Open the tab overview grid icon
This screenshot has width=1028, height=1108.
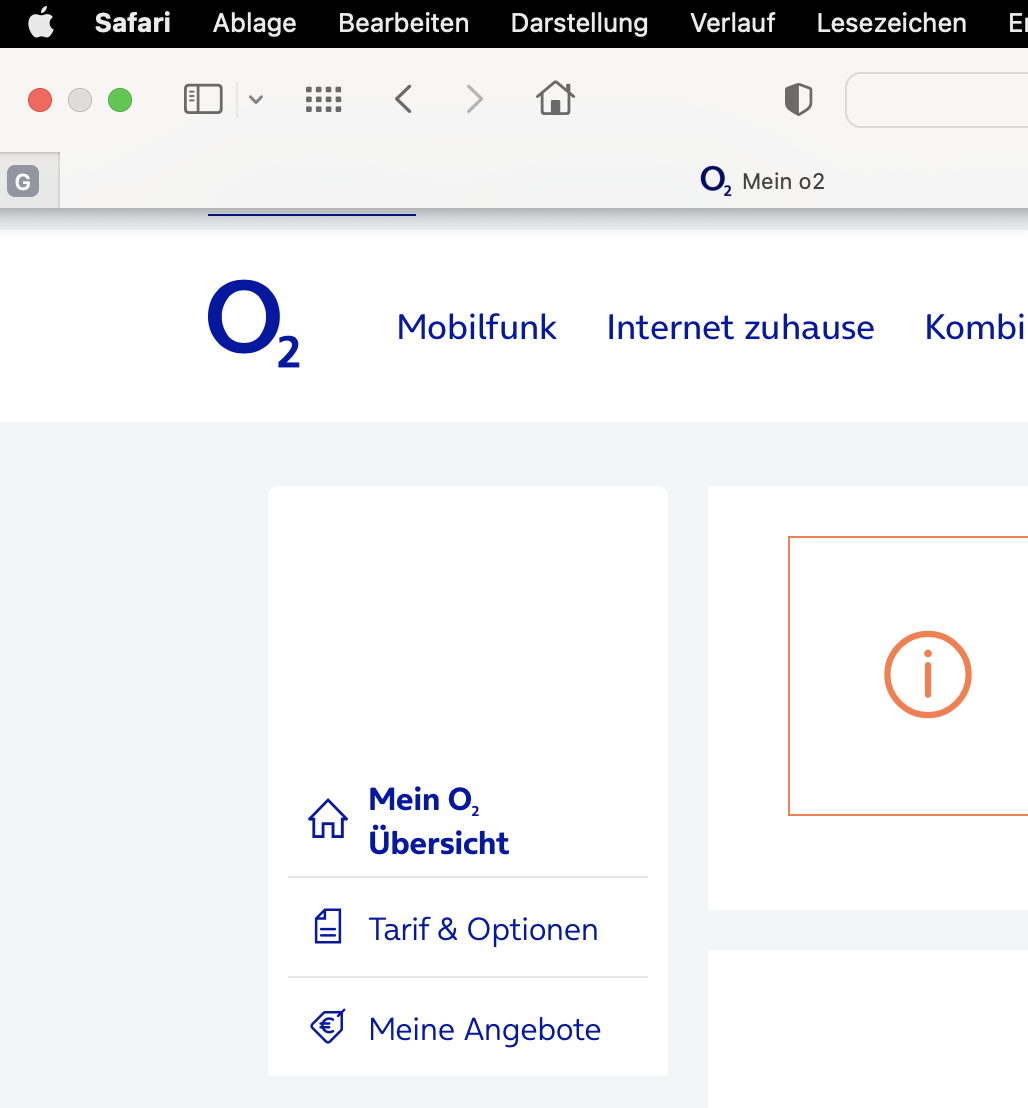(323, 99)
